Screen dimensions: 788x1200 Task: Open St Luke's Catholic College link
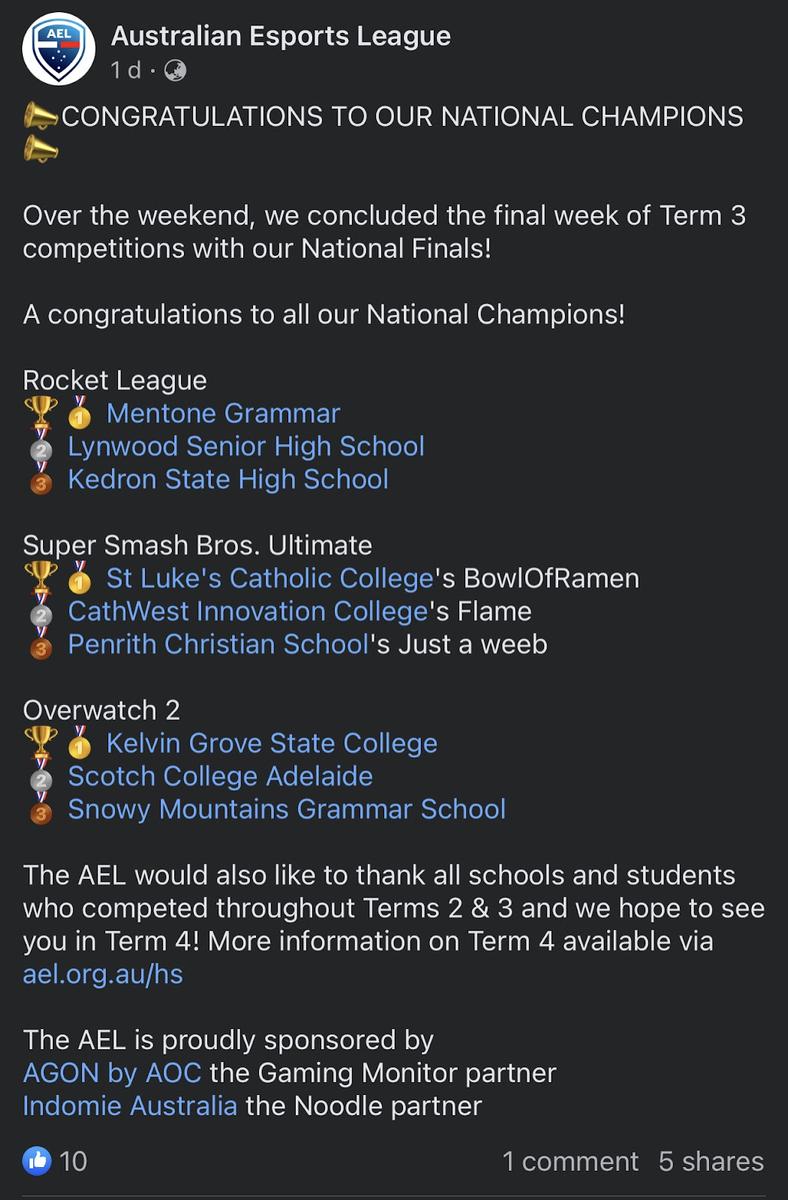pyautogui.click(x=270, y=578)
